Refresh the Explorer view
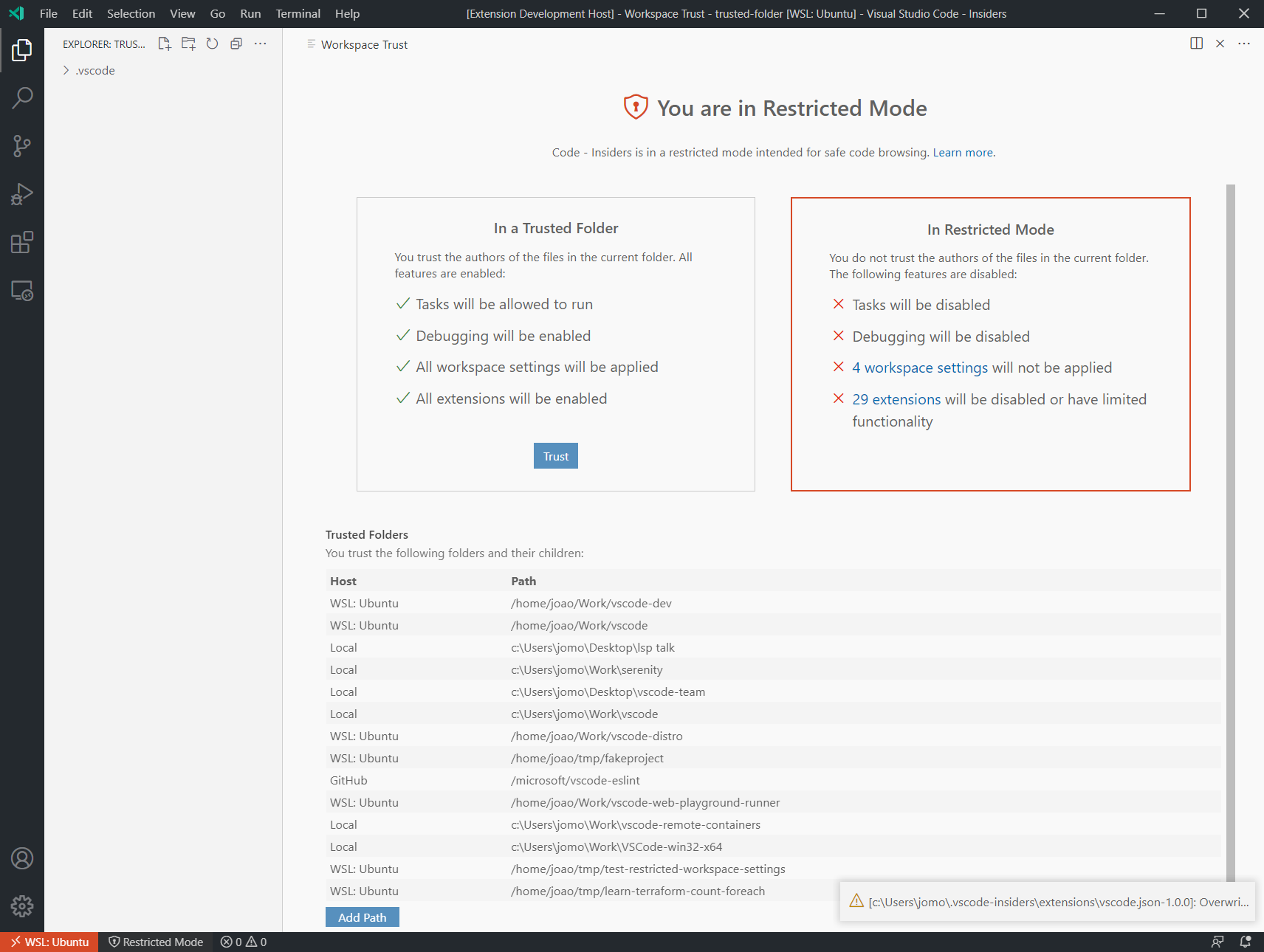Image resolution: width=1264 pixels, height=952 pixels. (x=212, y=44)
